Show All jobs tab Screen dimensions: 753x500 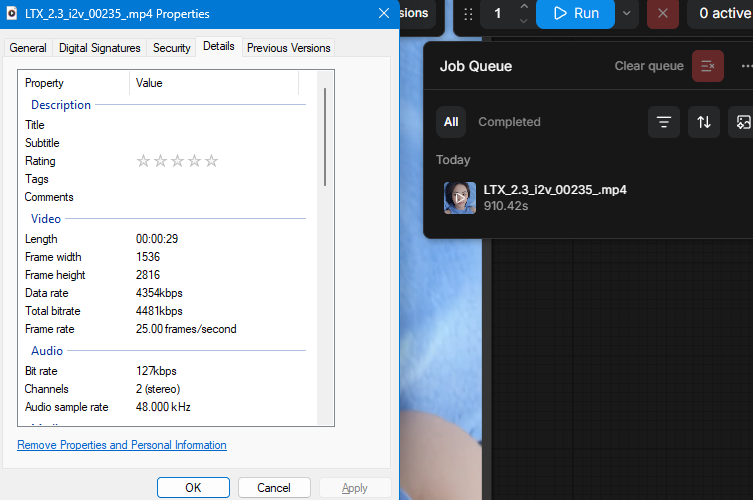(451, 122)
